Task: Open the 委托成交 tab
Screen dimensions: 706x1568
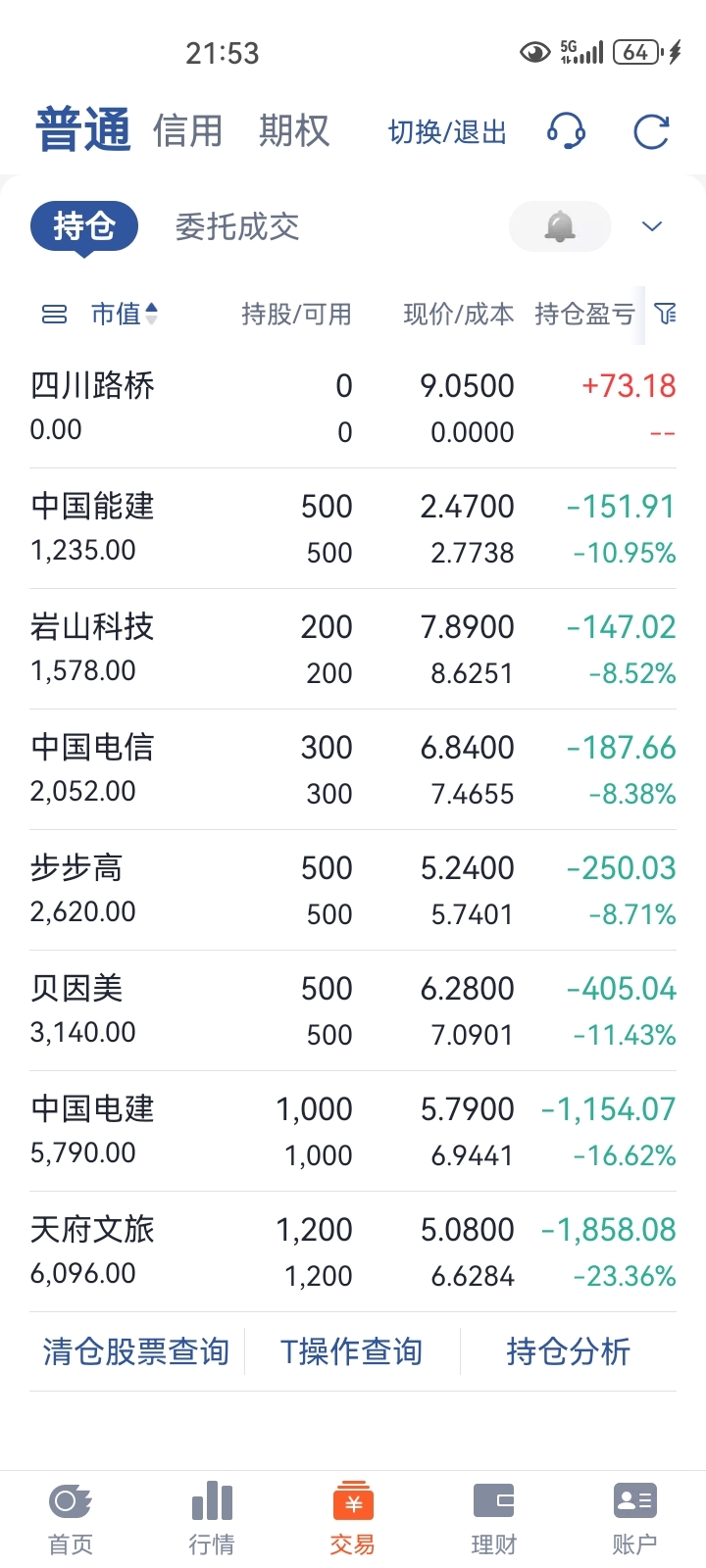Action: click(237, 226)
